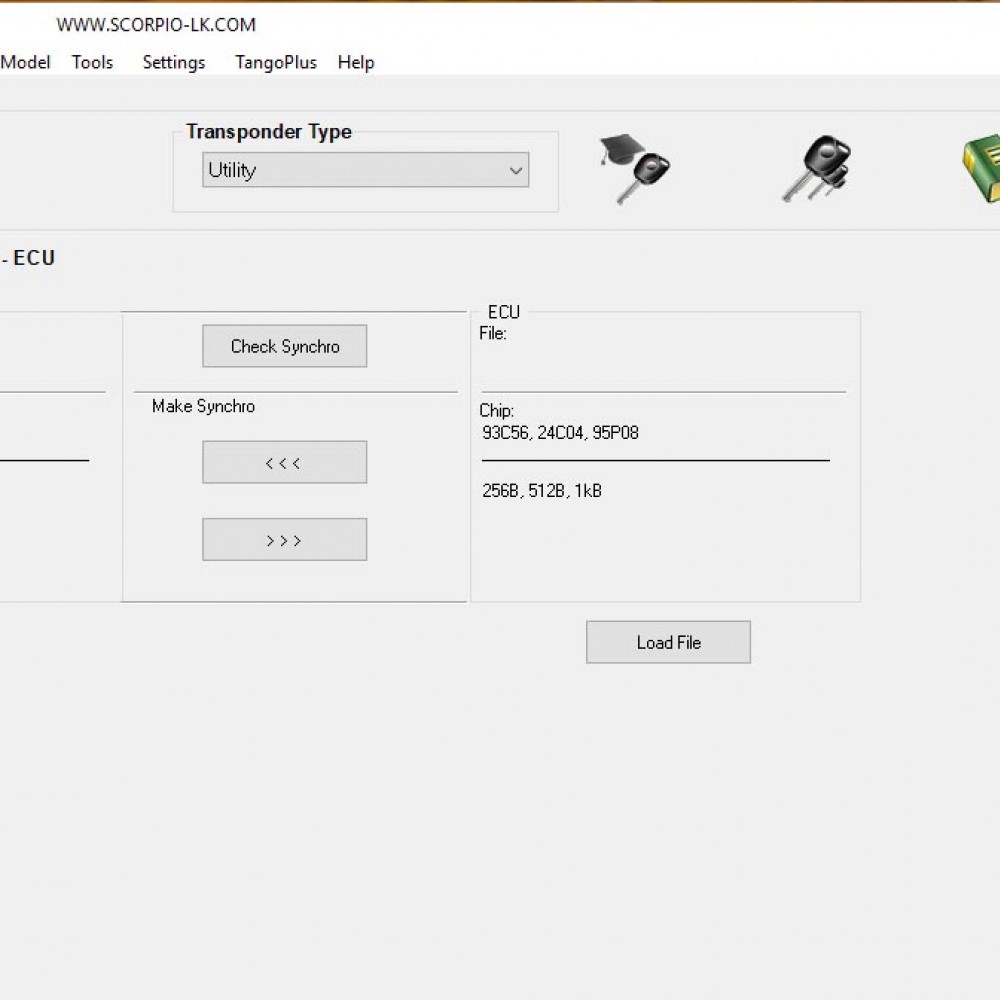Click the left Make Synchro arrow button

pyautogui.click(x=284, y=462)
